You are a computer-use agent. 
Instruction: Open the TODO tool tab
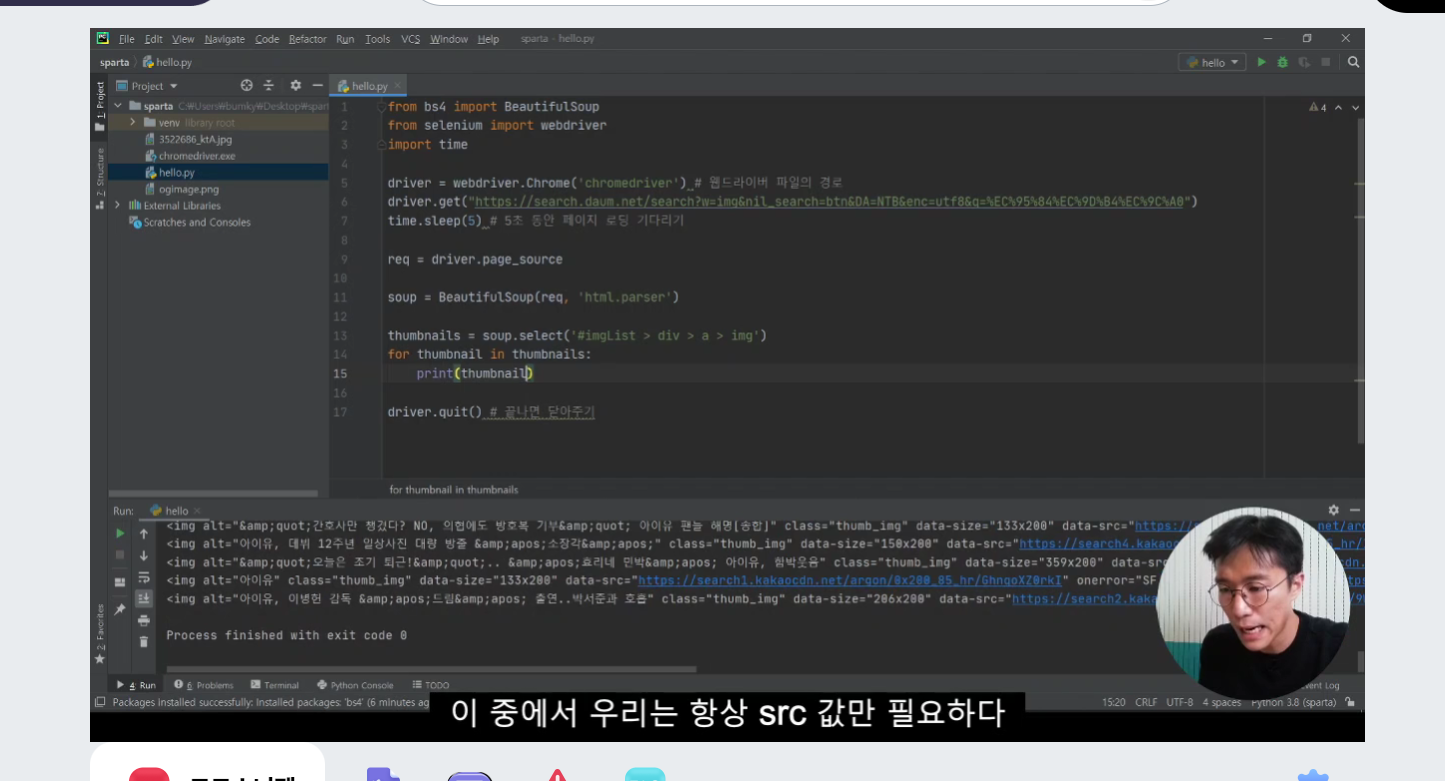point(431,685)
